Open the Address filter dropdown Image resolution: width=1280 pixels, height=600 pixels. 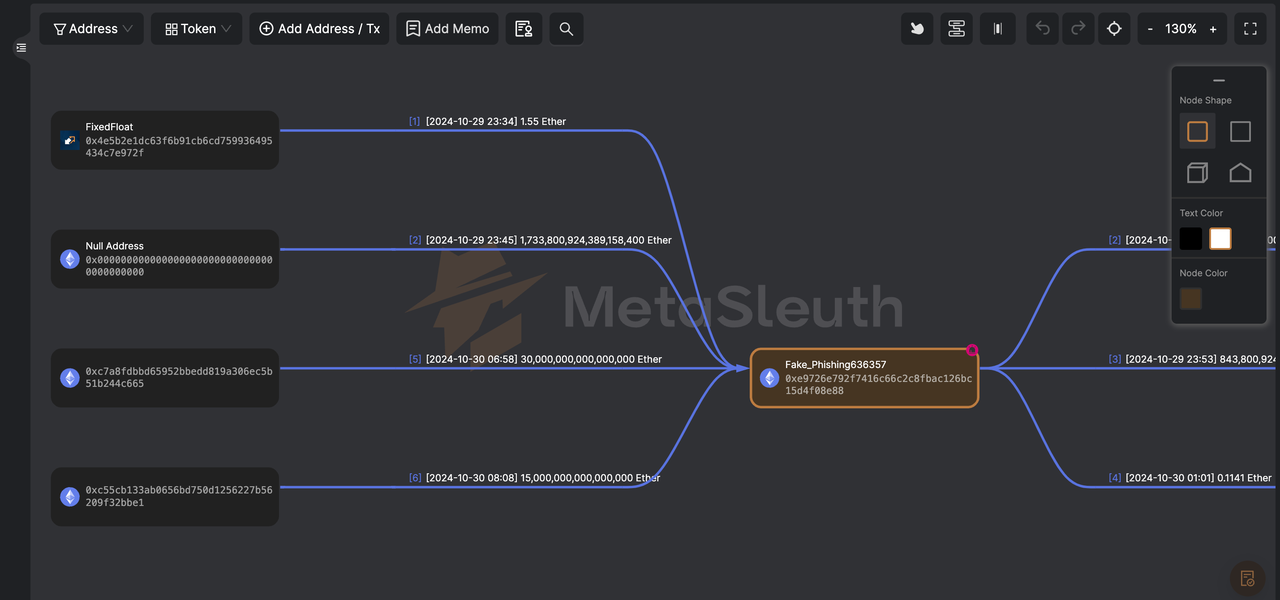(92, 29)
